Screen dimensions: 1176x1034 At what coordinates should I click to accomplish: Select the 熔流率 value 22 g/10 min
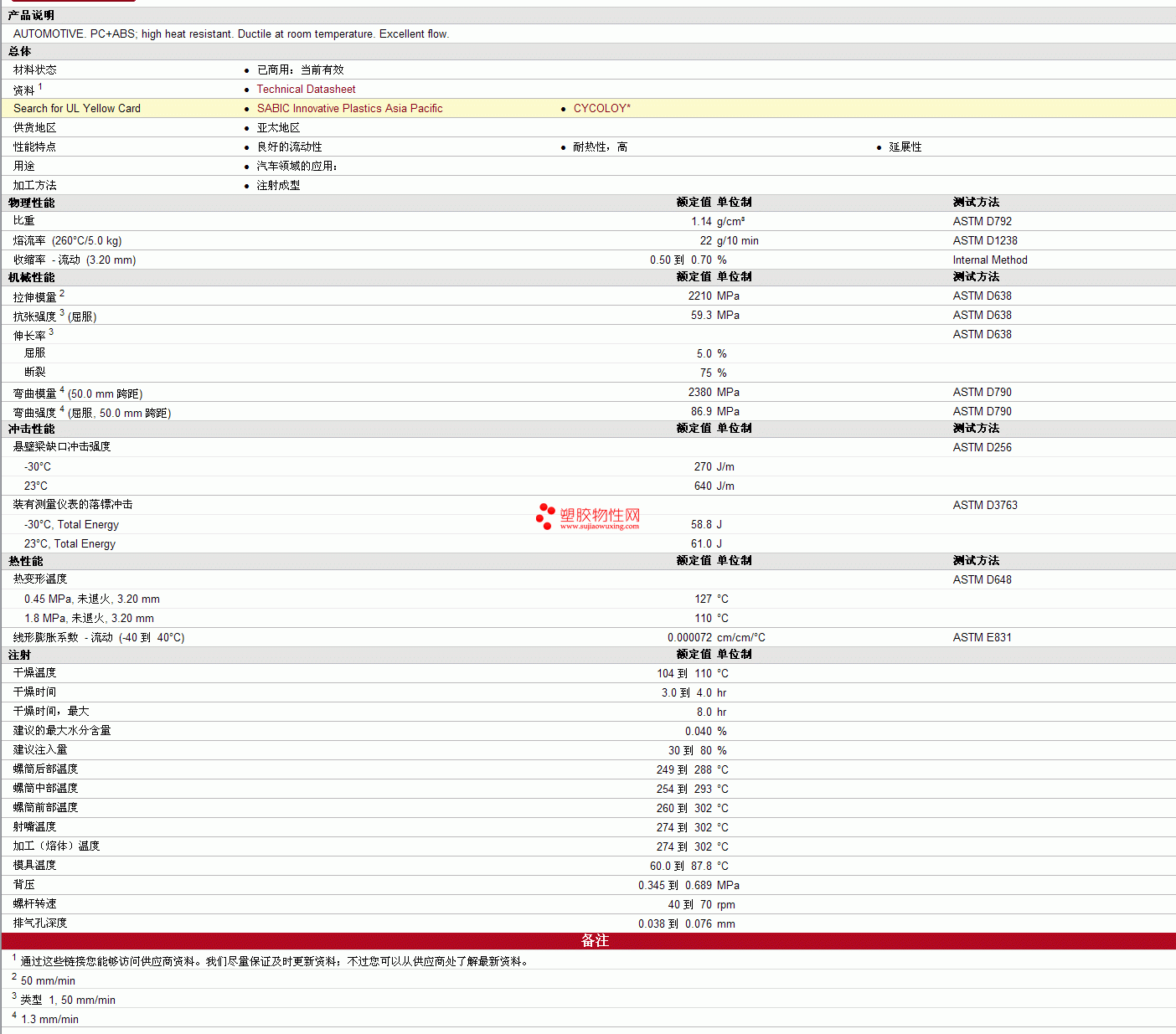[729, 240]
